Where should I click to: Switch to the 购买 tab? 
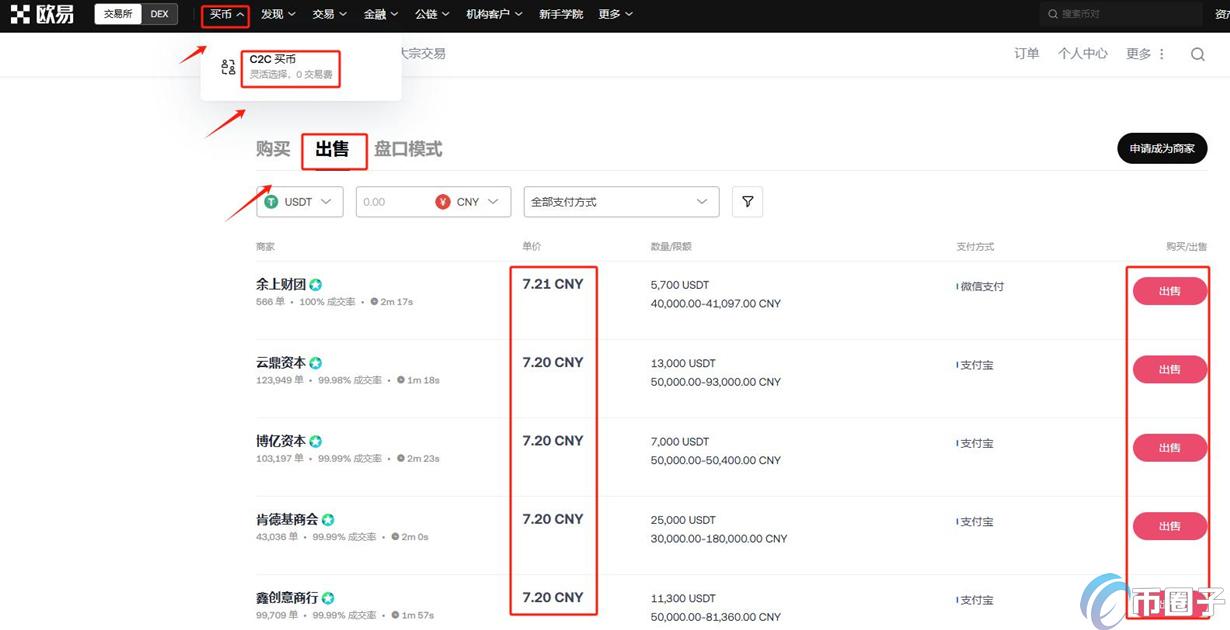coord(272,148)
